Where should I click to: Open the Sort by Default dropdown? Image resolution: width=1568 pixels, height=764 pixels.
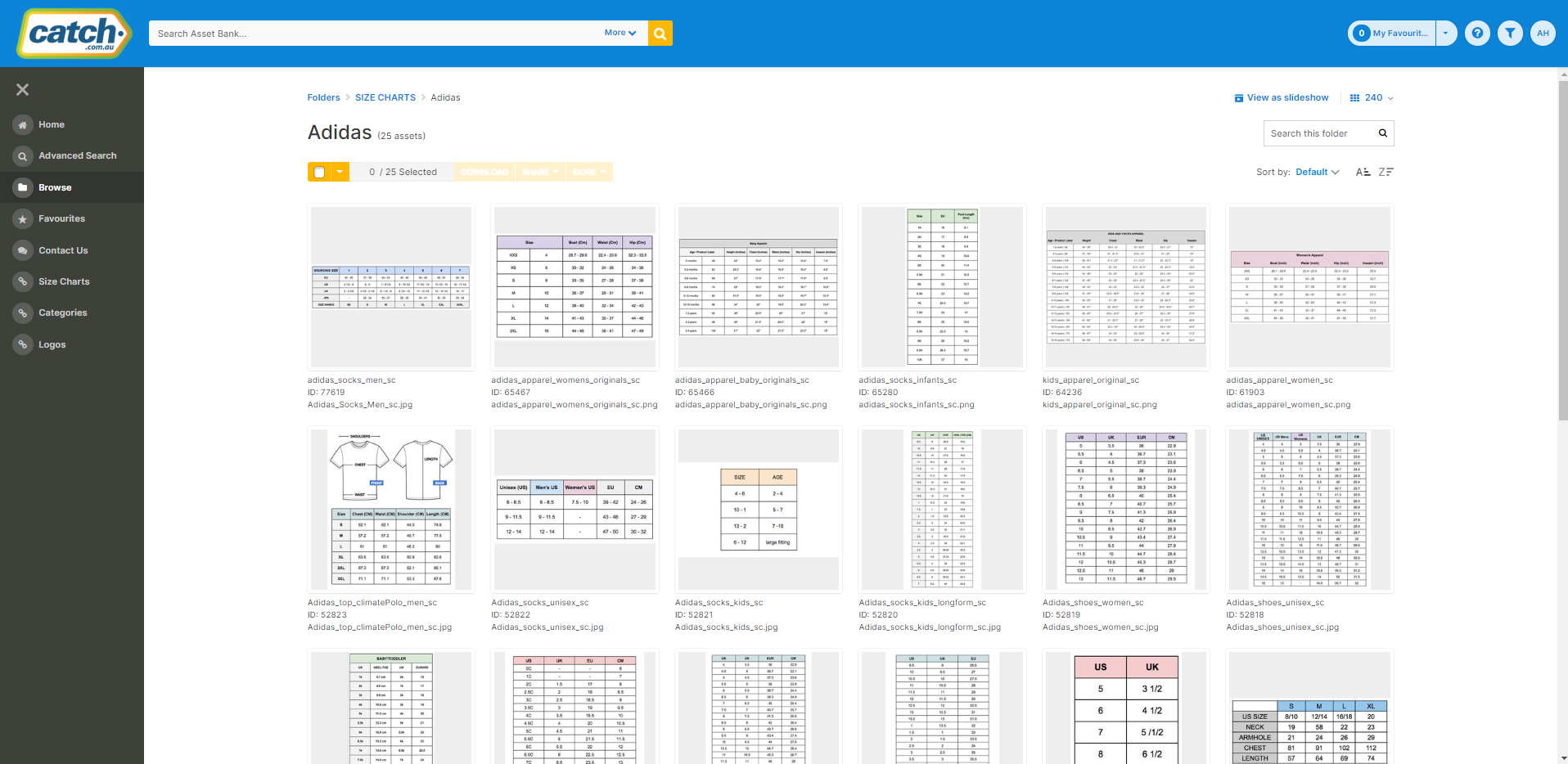tap(1318, 172)
